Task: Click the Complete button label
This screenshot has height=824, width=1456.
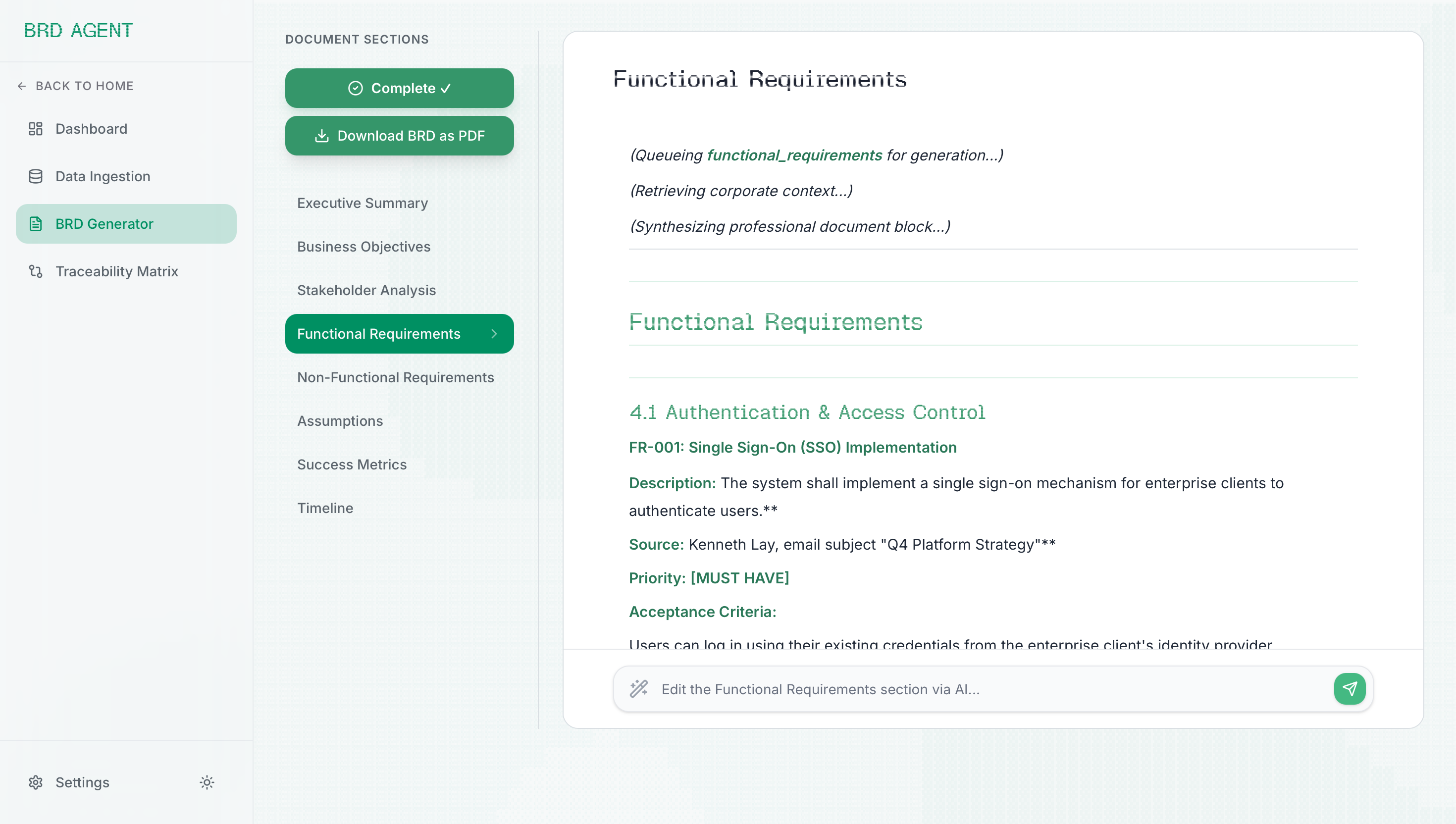Action: pos(410,88)
